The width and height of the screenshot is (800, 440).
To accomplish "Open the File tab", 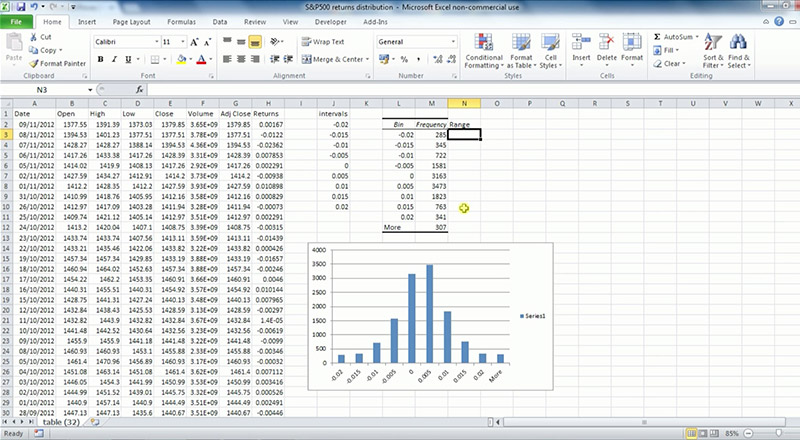I will (16, 21).
